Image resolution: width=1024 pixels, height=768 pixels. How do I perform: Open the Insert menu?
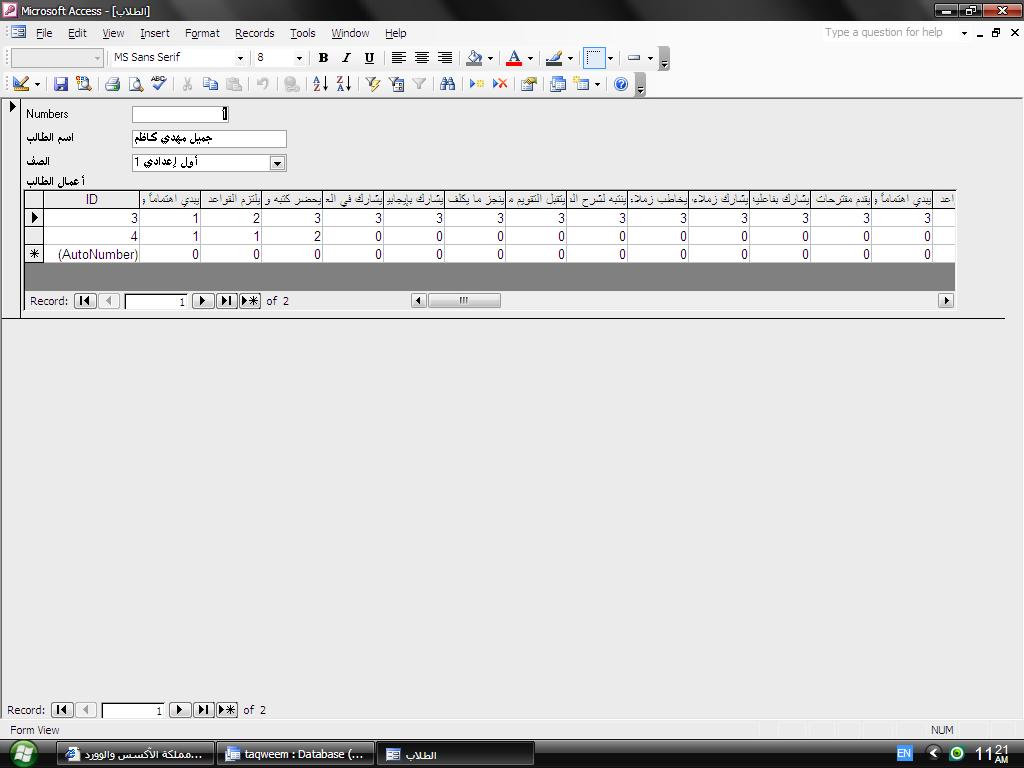155,33
